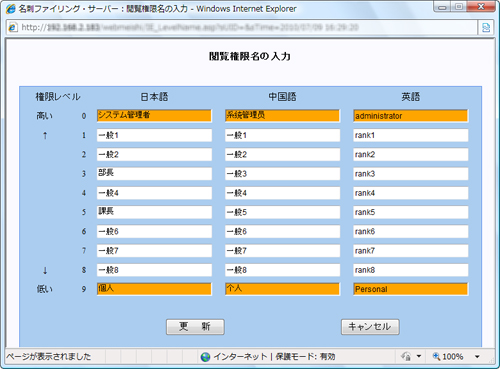Click the 日本語 column header
Screen dimensions: 500x369
coord(154,97)
